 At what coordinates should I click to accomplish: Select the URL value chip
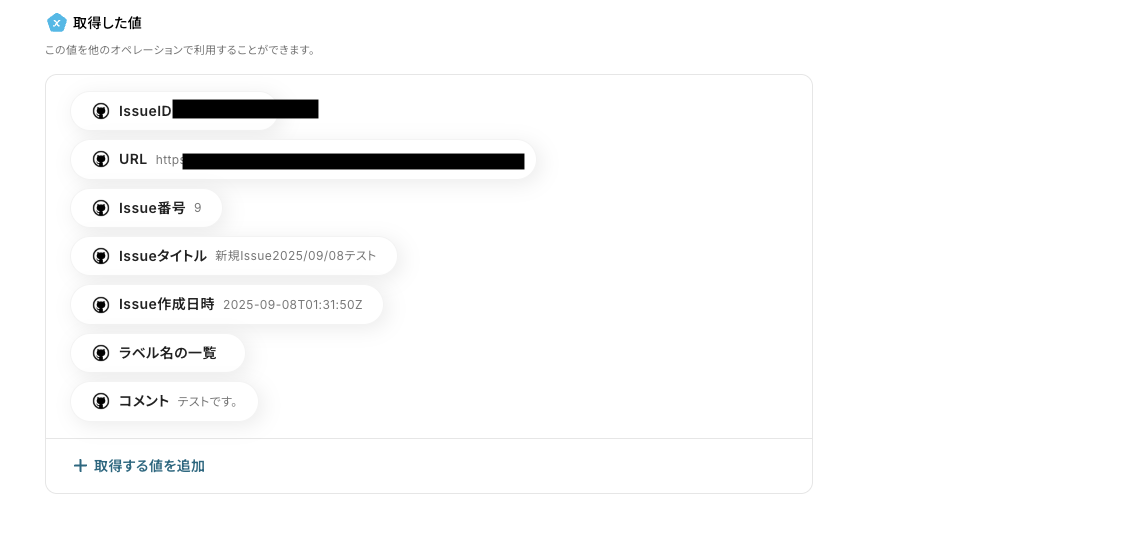(x=303, y=159)
